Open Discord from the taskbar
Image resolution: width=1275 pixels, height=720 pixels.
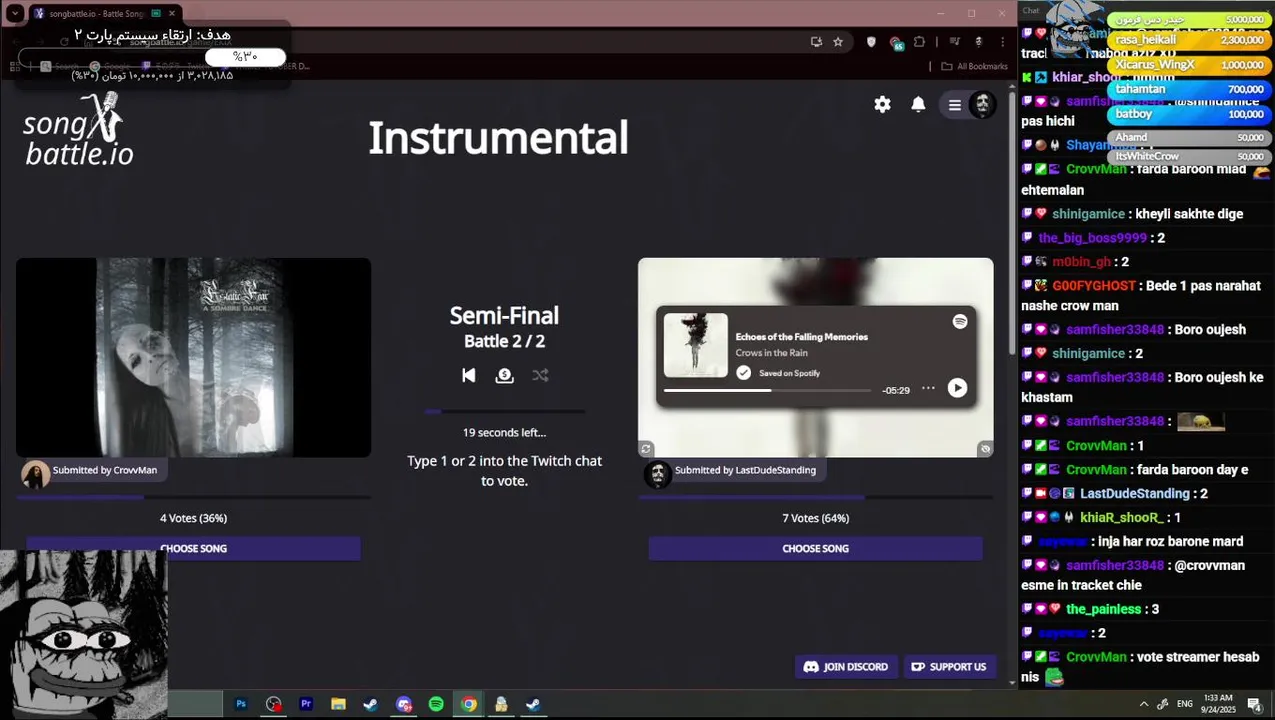click(404, 704)
